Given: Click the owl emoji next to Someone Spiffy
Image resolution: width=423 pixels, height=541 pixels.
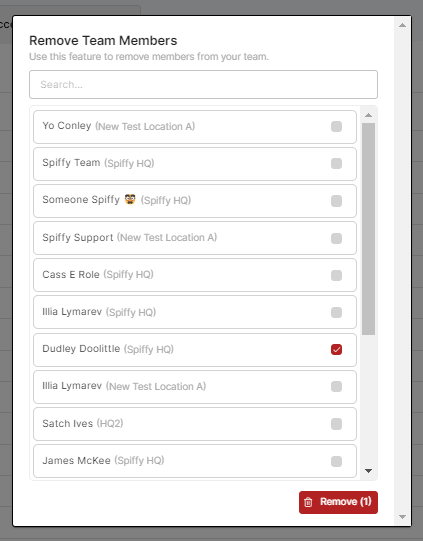Looking at the screenshot, I should click(x=130, y=199).
